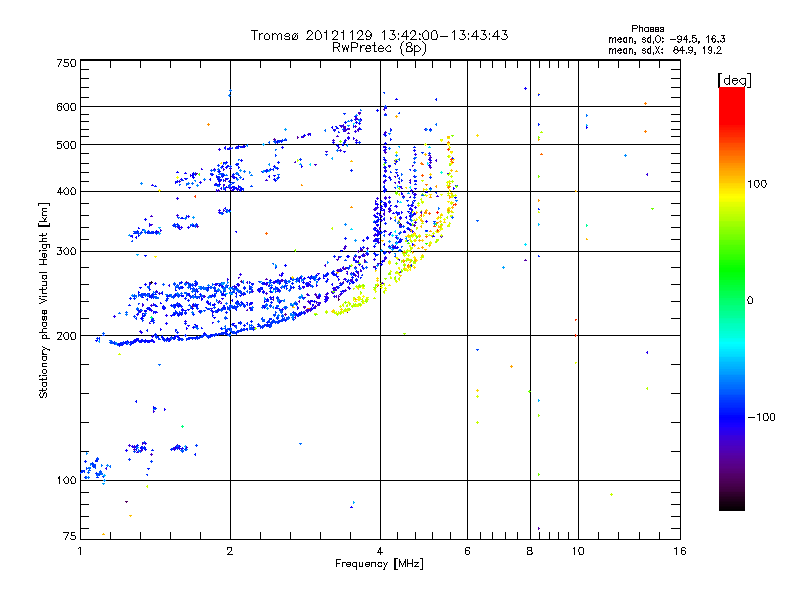Click the 'Frequency [MHz]' x-axis label
Screen dimensions: 800x600
click(x=379, y=564)
